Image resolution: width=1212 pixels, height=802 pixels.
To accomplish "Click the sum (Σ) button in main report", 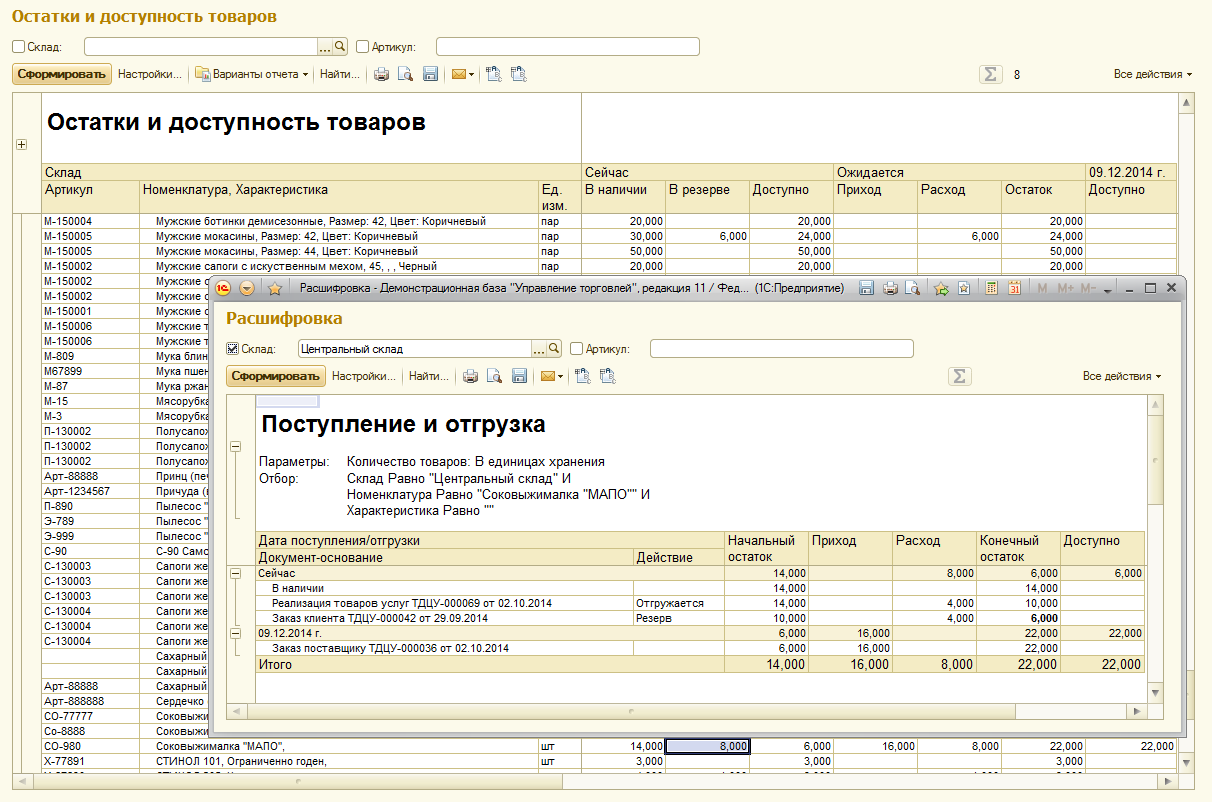I will (990, 74).
